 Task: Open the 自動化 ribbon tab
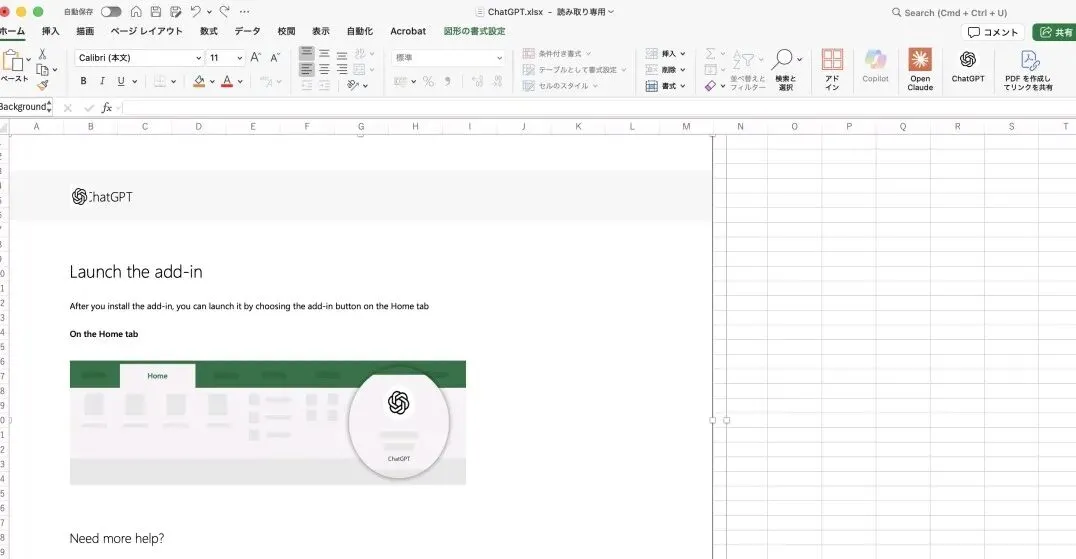(360, 31)
